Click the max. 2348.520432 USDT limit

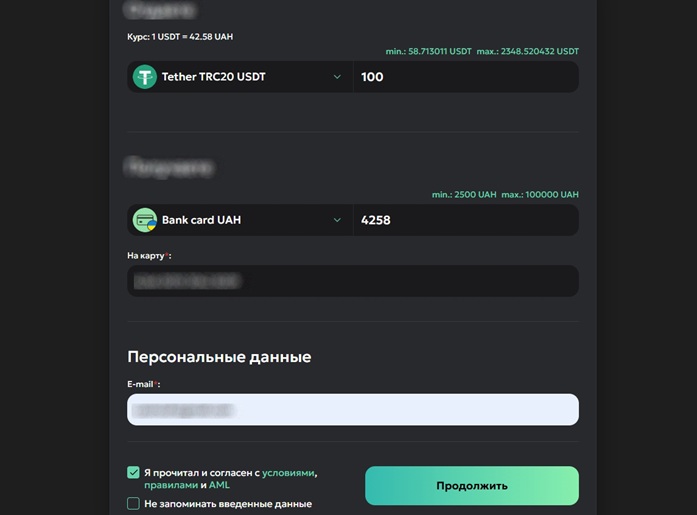(527, 51)
